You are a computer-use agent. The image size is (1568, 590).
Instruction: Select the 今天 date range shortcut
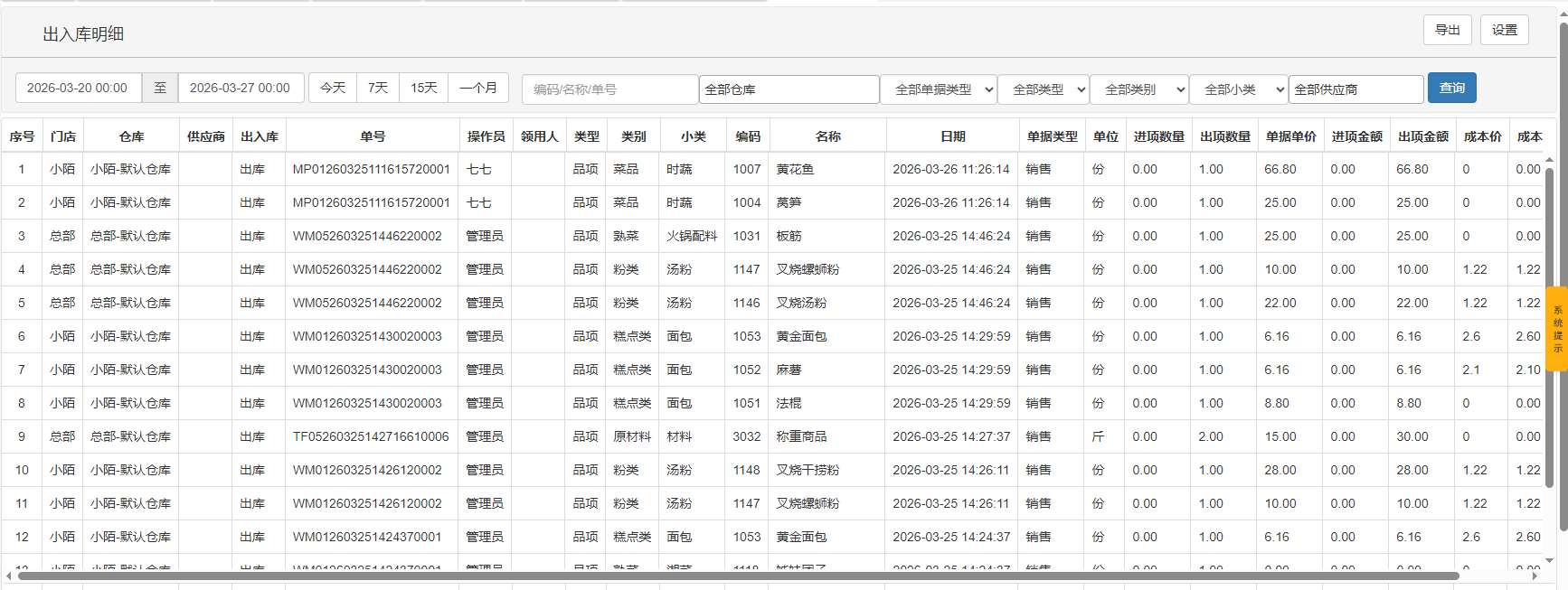[x=333, y=88]
